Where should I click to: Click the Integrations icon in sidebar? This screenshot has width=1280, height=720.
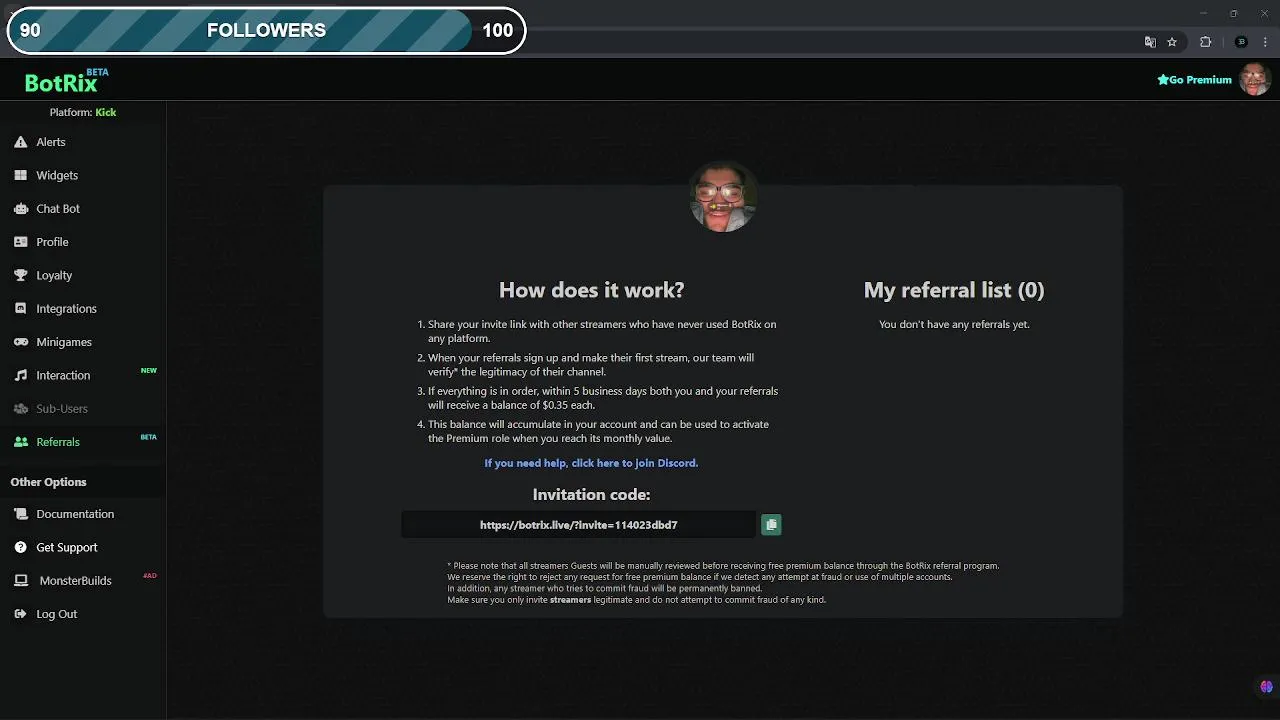click(x=20, y=309)
